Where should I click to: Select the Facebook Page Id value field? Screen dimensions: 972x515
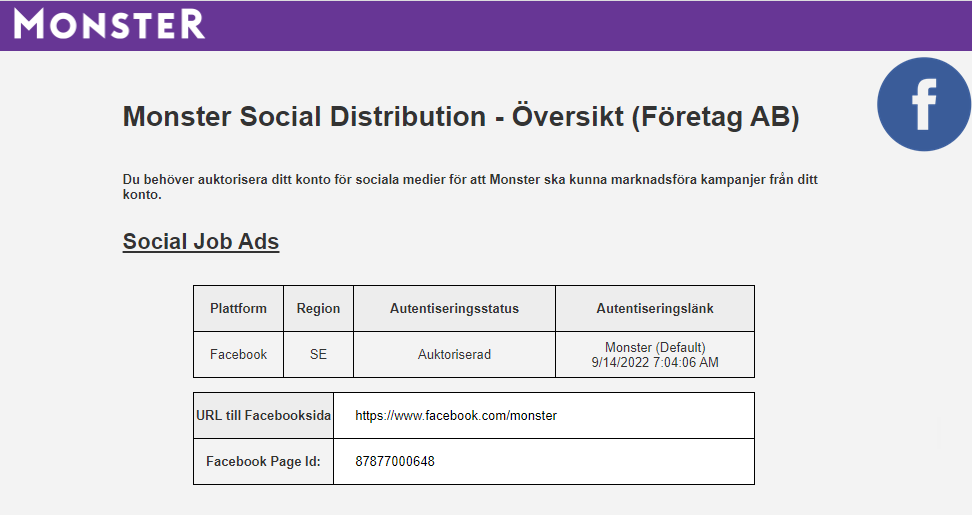pos(544,461)
